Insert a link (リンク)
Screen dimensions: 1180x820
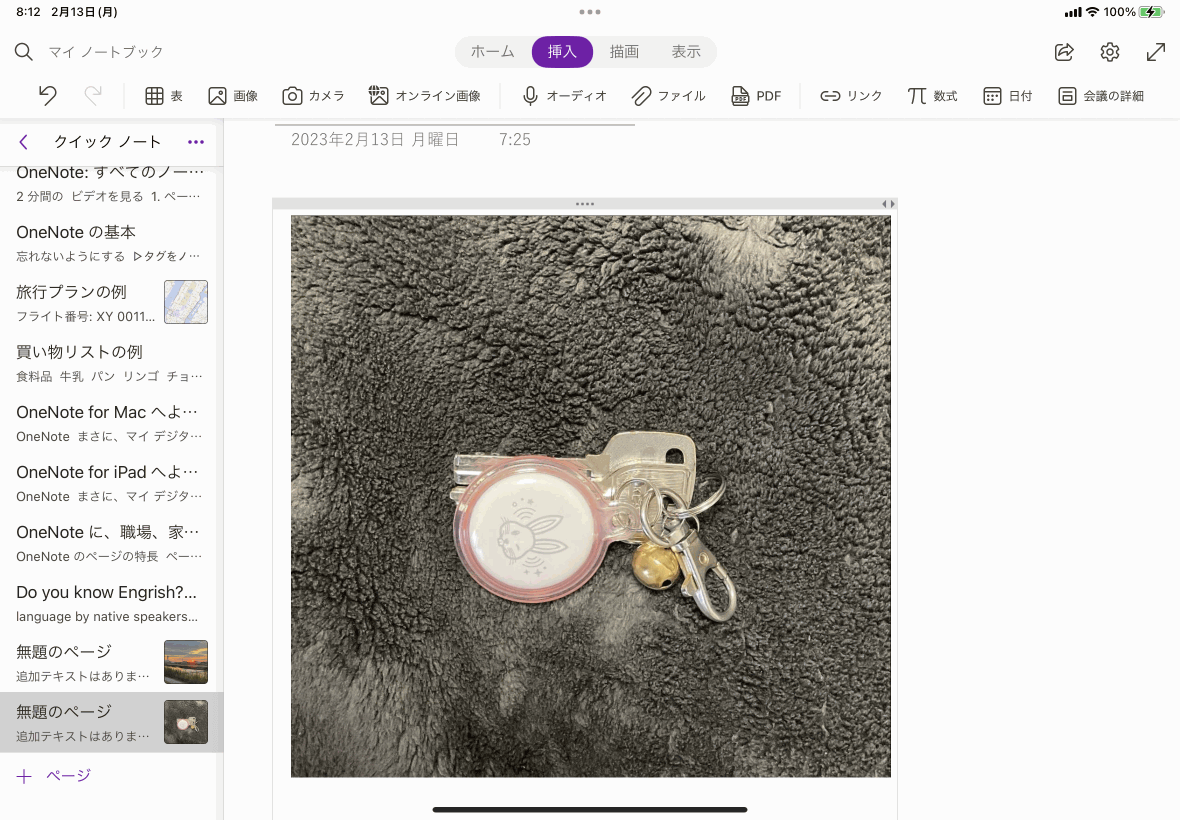[851, 96]
